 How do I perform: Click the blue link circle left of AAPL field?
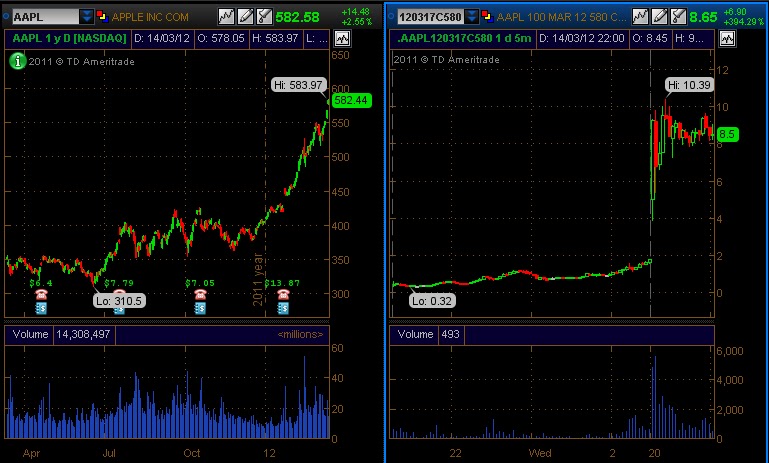coord(6,17)
